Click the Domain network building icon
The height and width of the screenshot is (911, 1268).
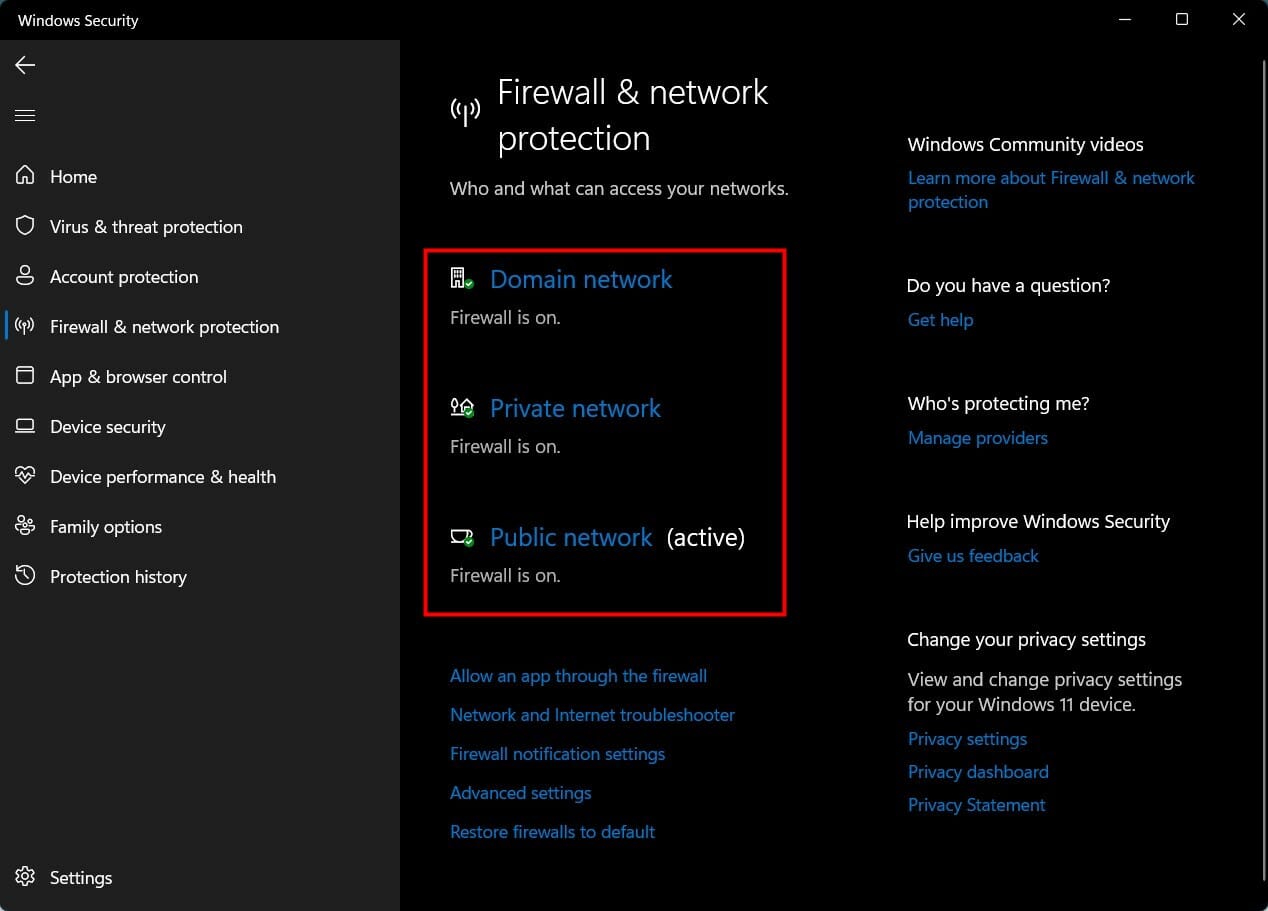(x=461, y=277)
